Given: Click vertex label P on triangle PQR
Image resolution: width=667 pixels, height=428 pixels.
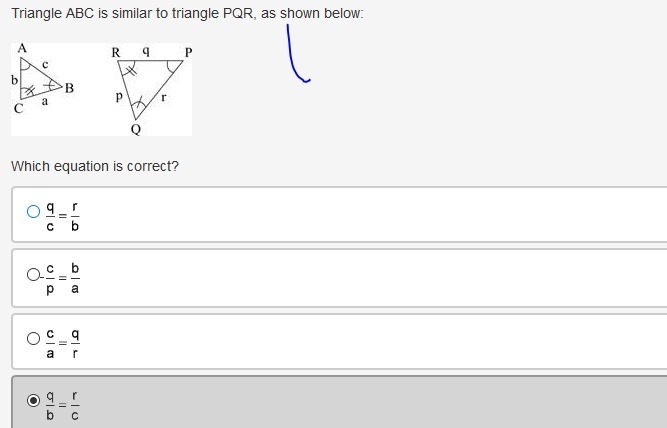Looking at the screenshot, I should 188,52.
